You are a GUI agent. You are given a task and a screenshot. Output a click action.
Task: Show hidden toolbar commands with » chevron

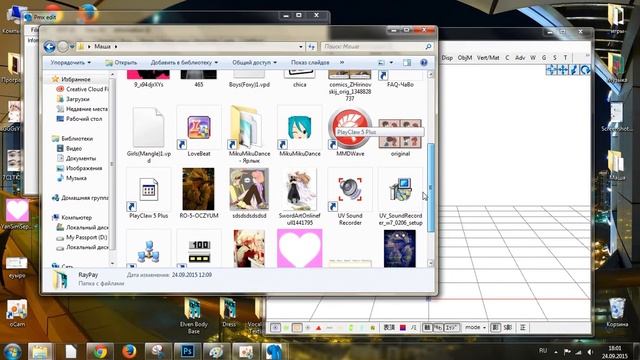pyautogui.click(x=342, y=62)
